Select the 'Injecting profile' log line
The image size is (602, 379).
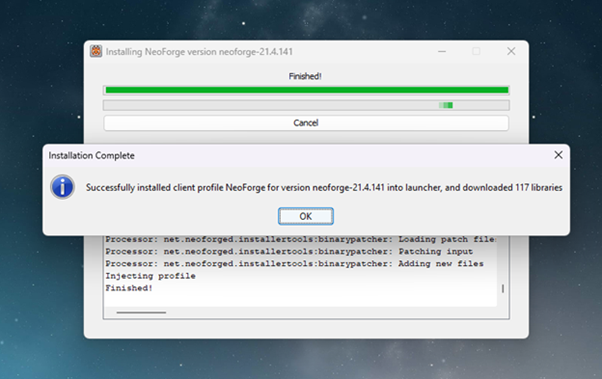(150, 276)
